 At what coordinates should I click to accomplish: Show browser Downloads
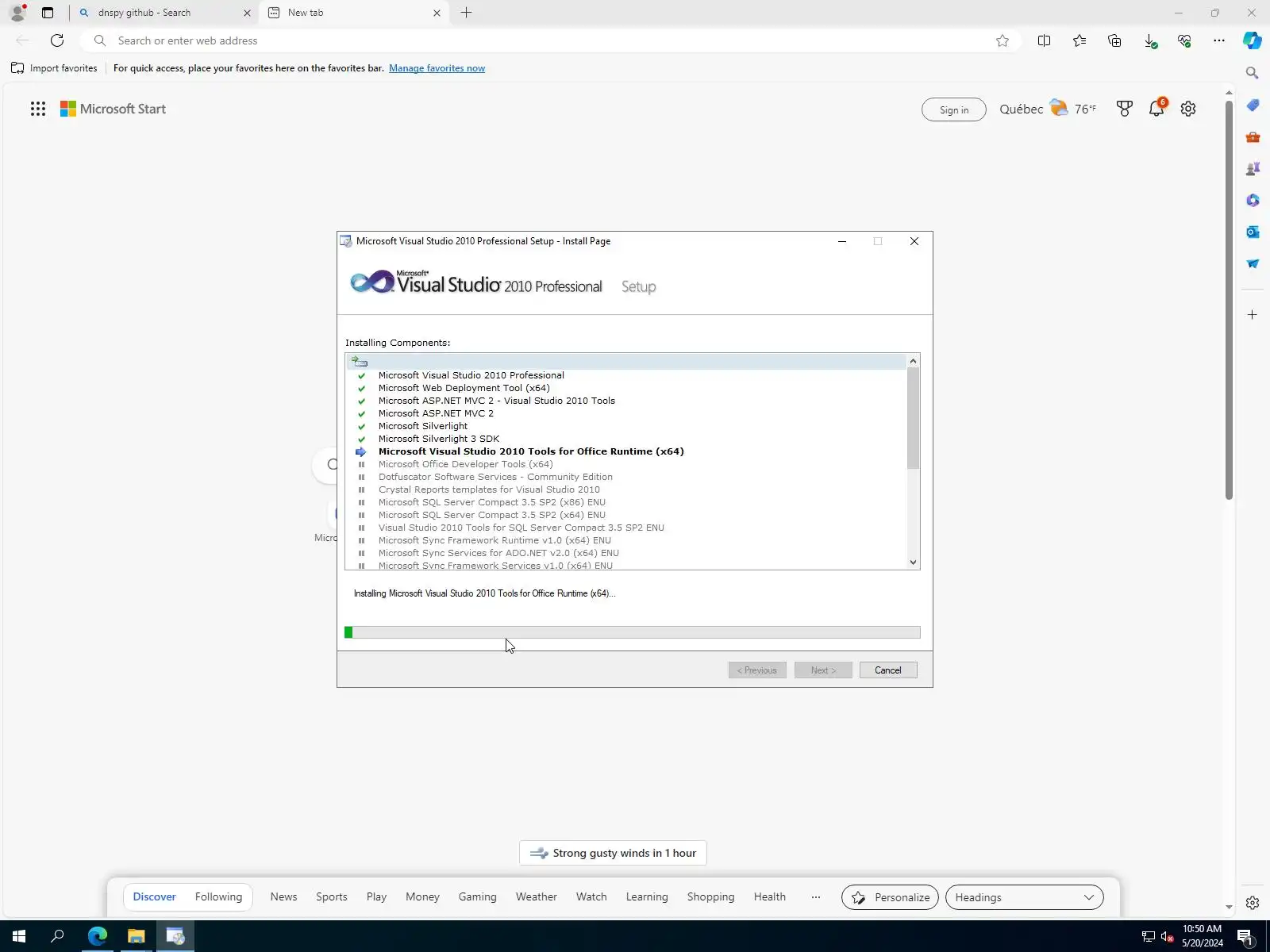coord(1149,40)
